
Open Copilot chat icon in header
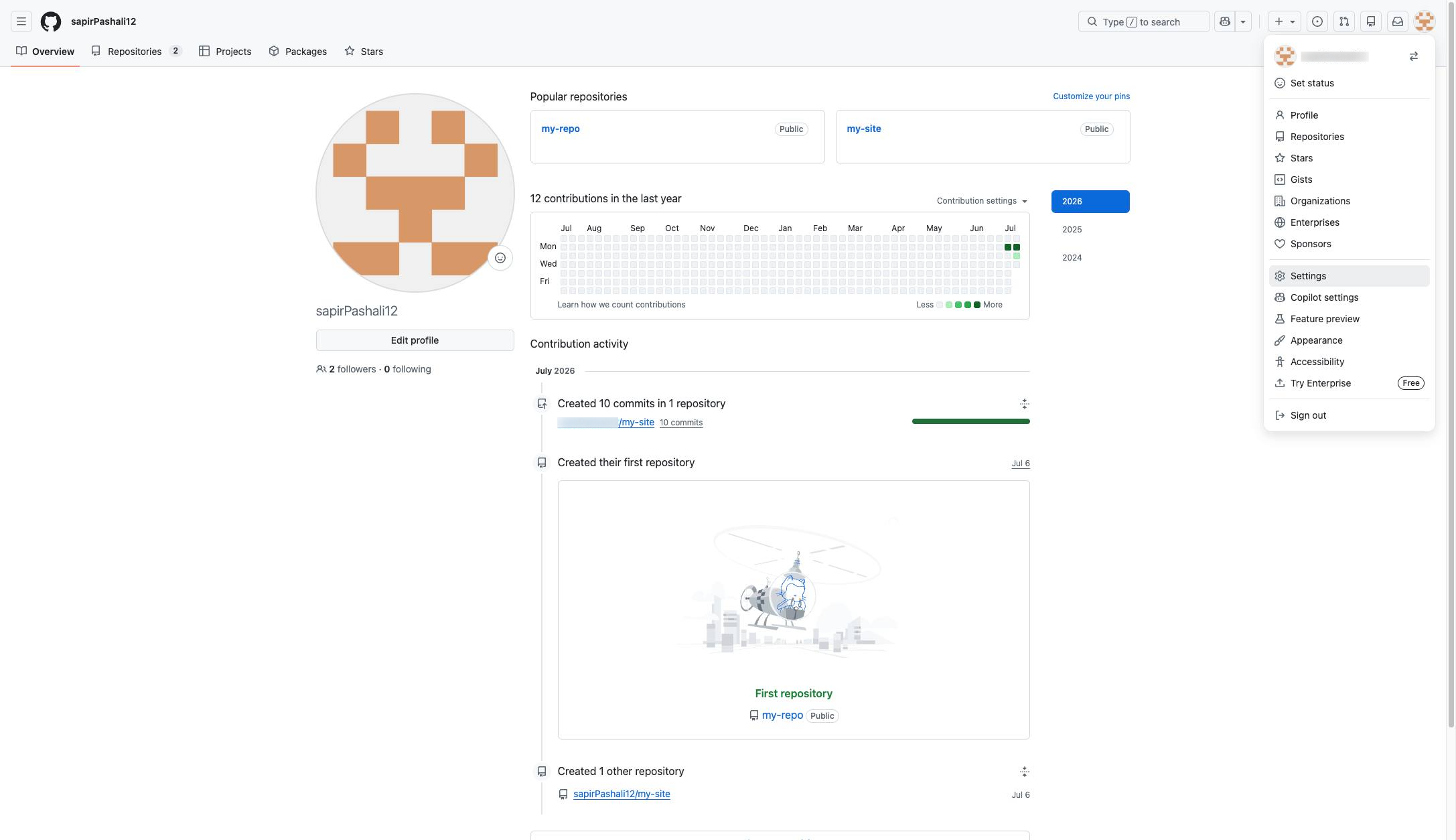pos(1225,21)
